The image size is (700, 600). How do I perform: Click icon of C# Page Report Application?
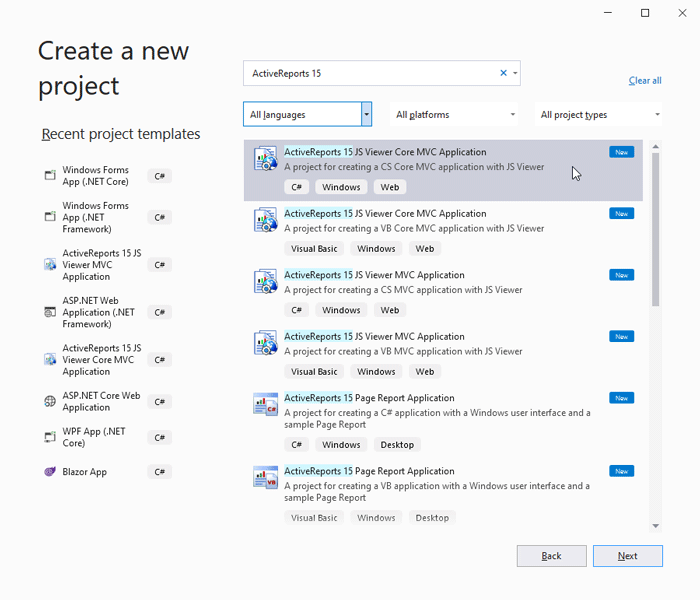[x=266, y=404]
